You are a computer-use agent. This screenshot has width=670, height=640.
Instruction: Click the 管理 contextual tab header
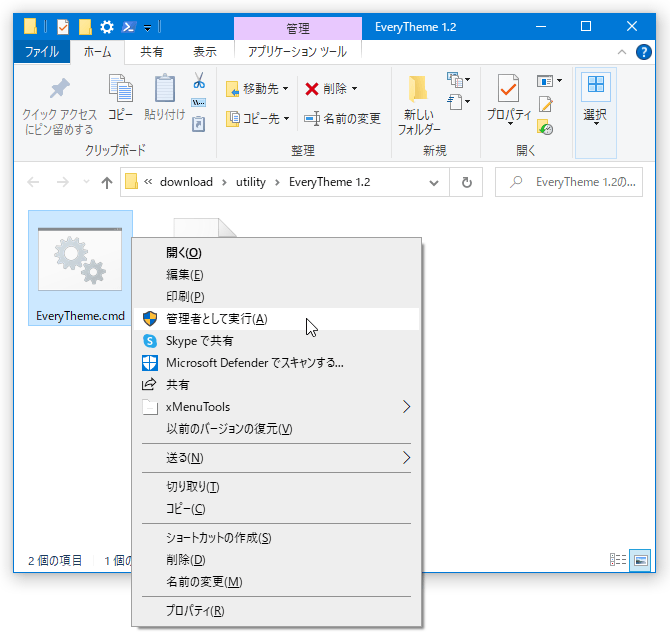click(x=298, y=28)
